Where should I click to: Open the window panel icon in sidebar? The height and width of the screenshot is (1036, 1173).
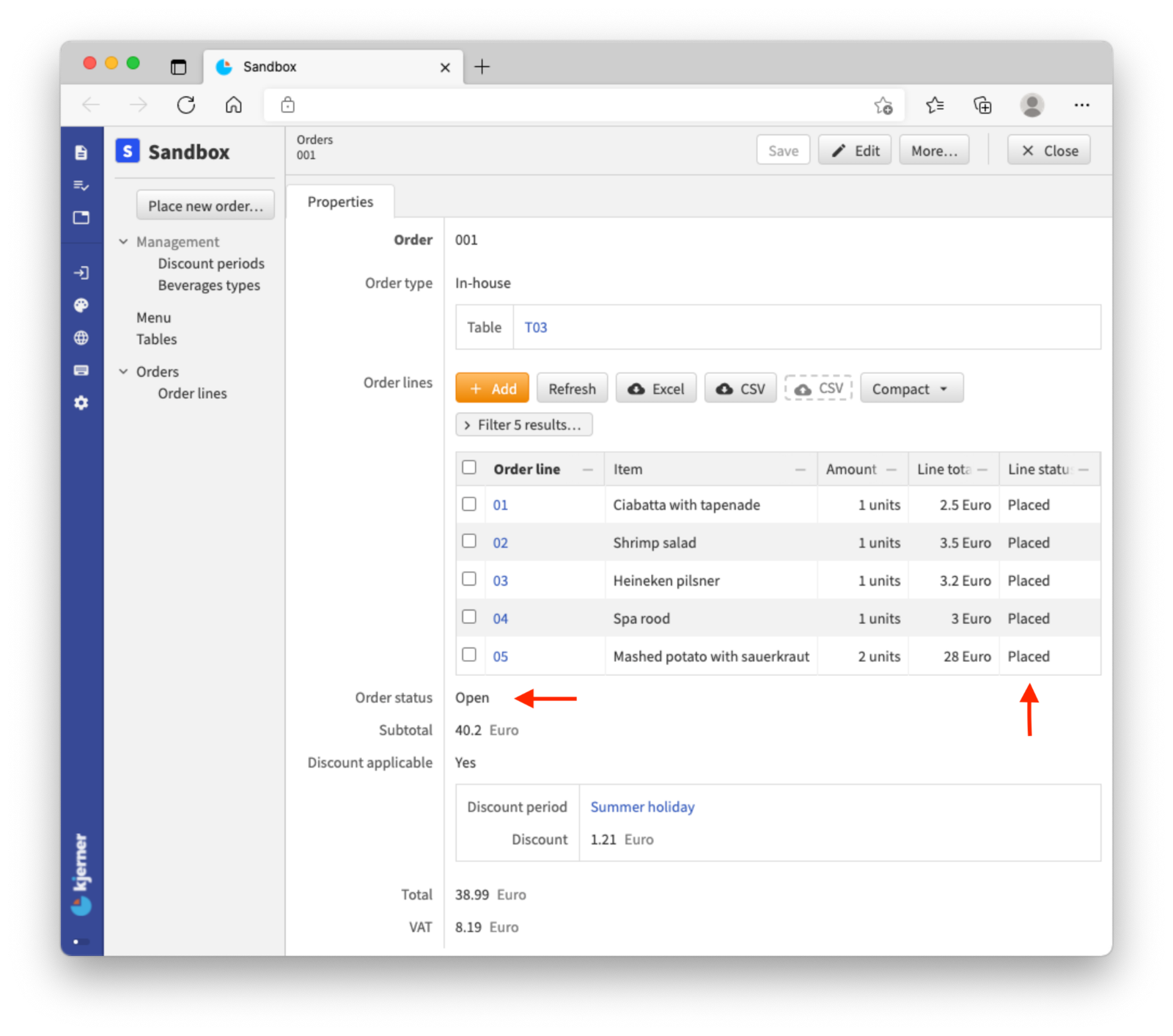81,218
